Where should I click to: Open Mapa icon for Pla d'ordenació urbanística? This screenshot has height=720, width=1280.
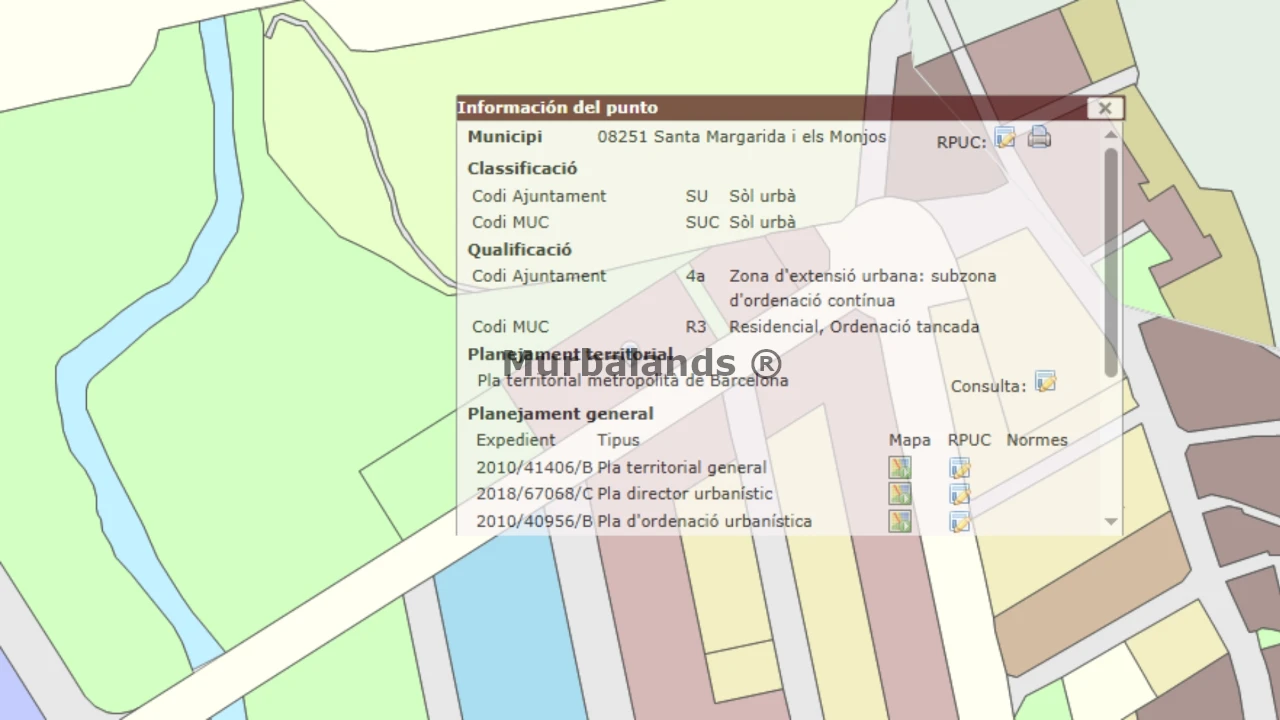pos(900,521)
